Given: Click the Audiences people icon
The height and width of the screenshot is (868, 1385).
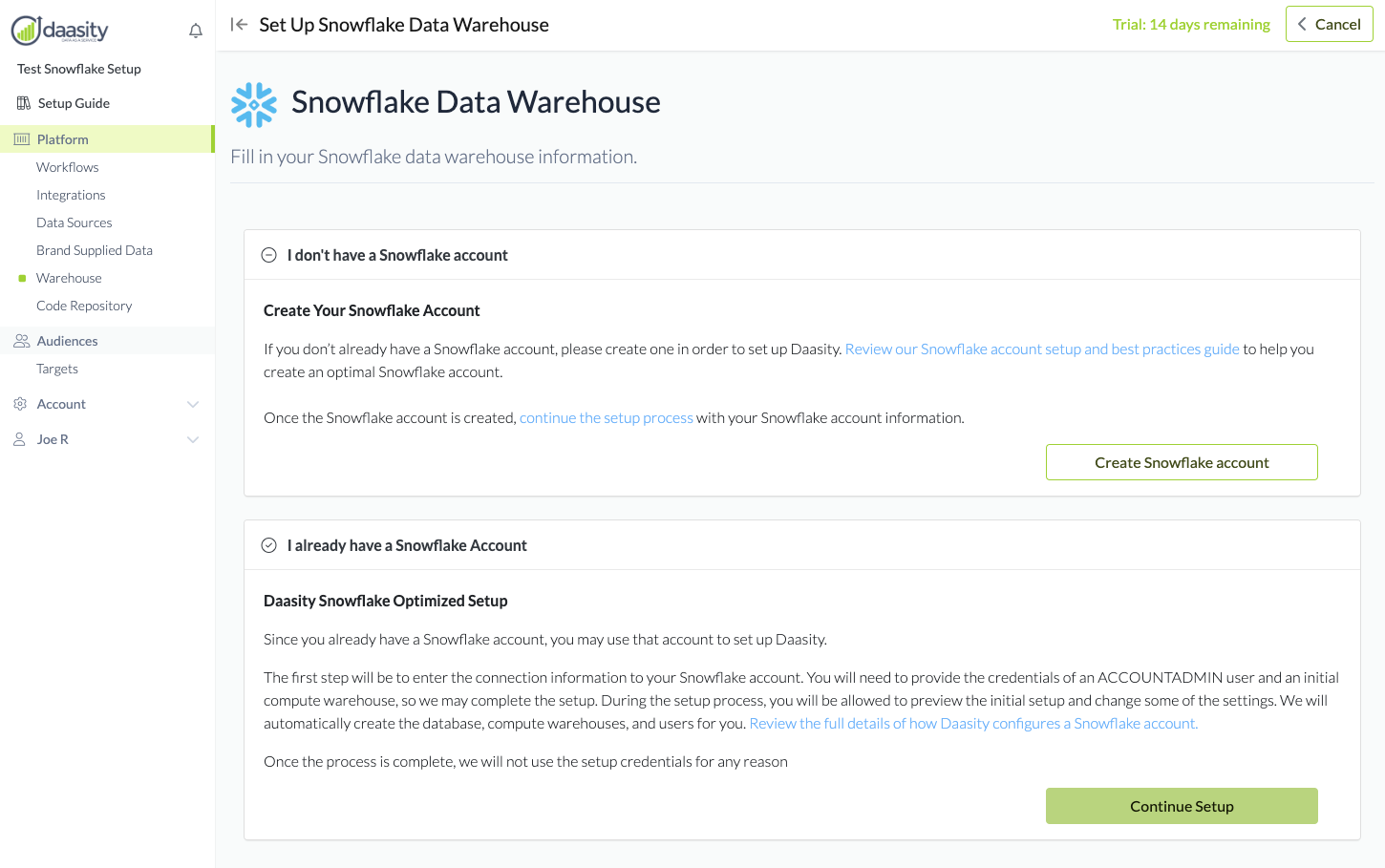Looking at the screenshot, I should click(x=21, y=341).
